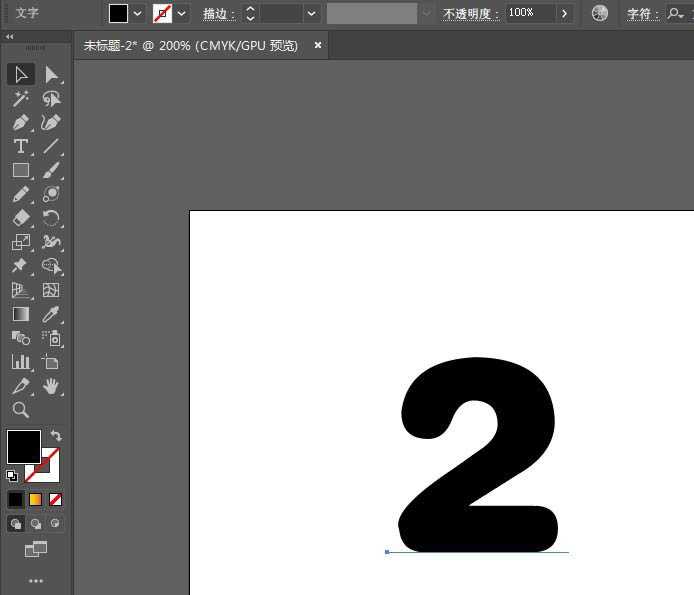Open the fill color dropdown in control bar
The height and width of the screenshot is (595, 694).
tap(138, 13)
